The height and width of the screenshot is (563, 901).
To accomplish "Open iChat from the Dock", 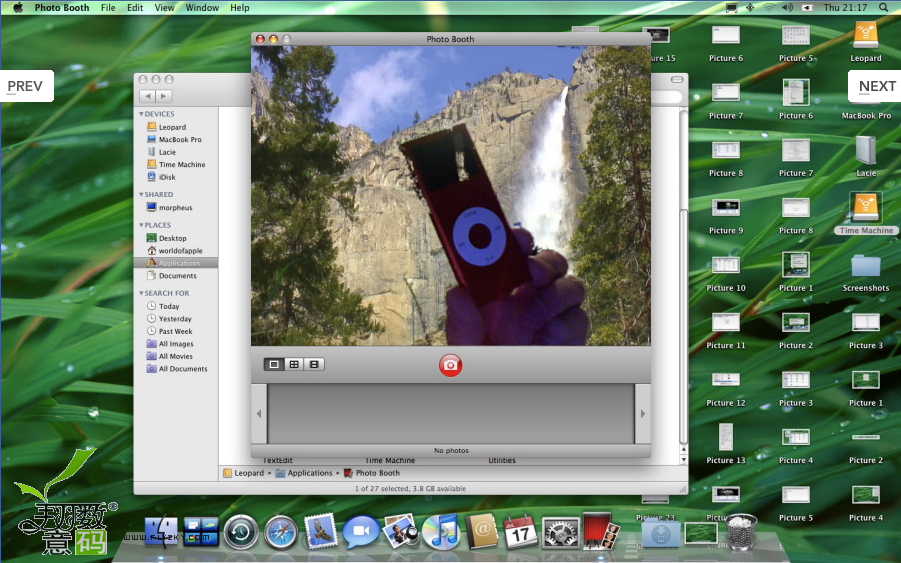I will click(360, 532).
